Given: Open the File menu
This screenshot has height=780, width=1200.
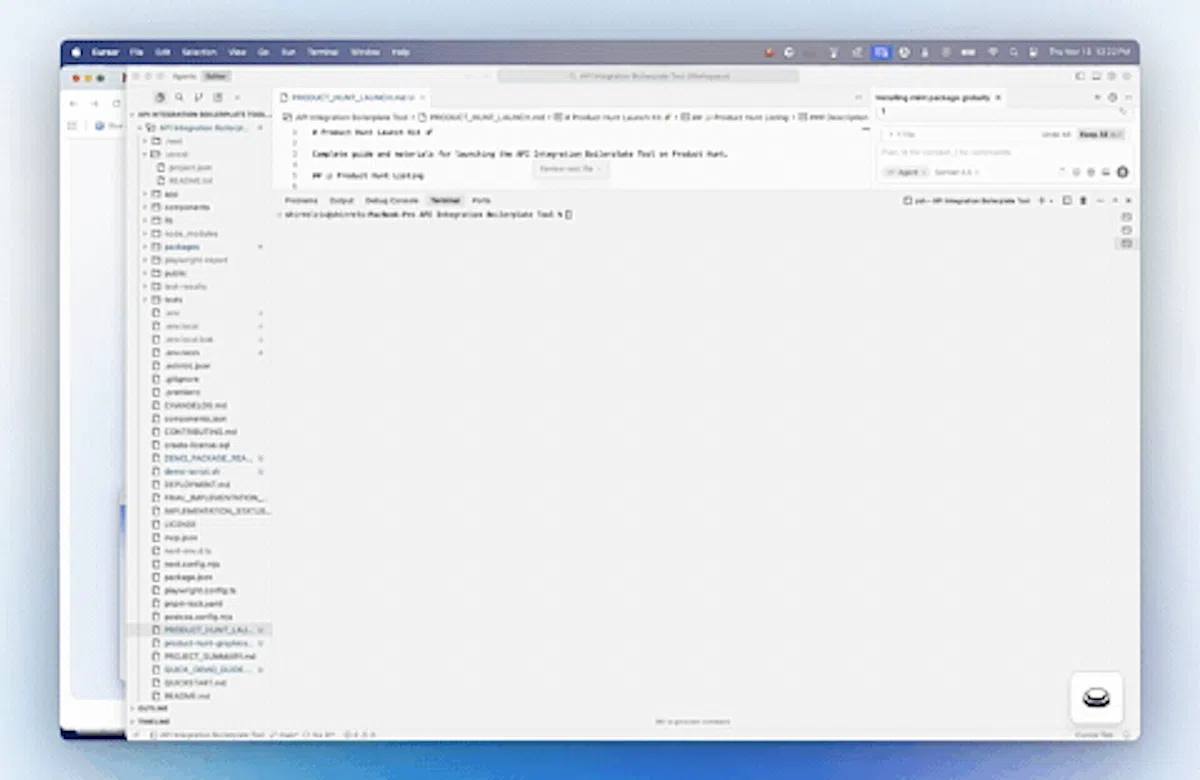Looking at the screenshot, I should point(136,52).
